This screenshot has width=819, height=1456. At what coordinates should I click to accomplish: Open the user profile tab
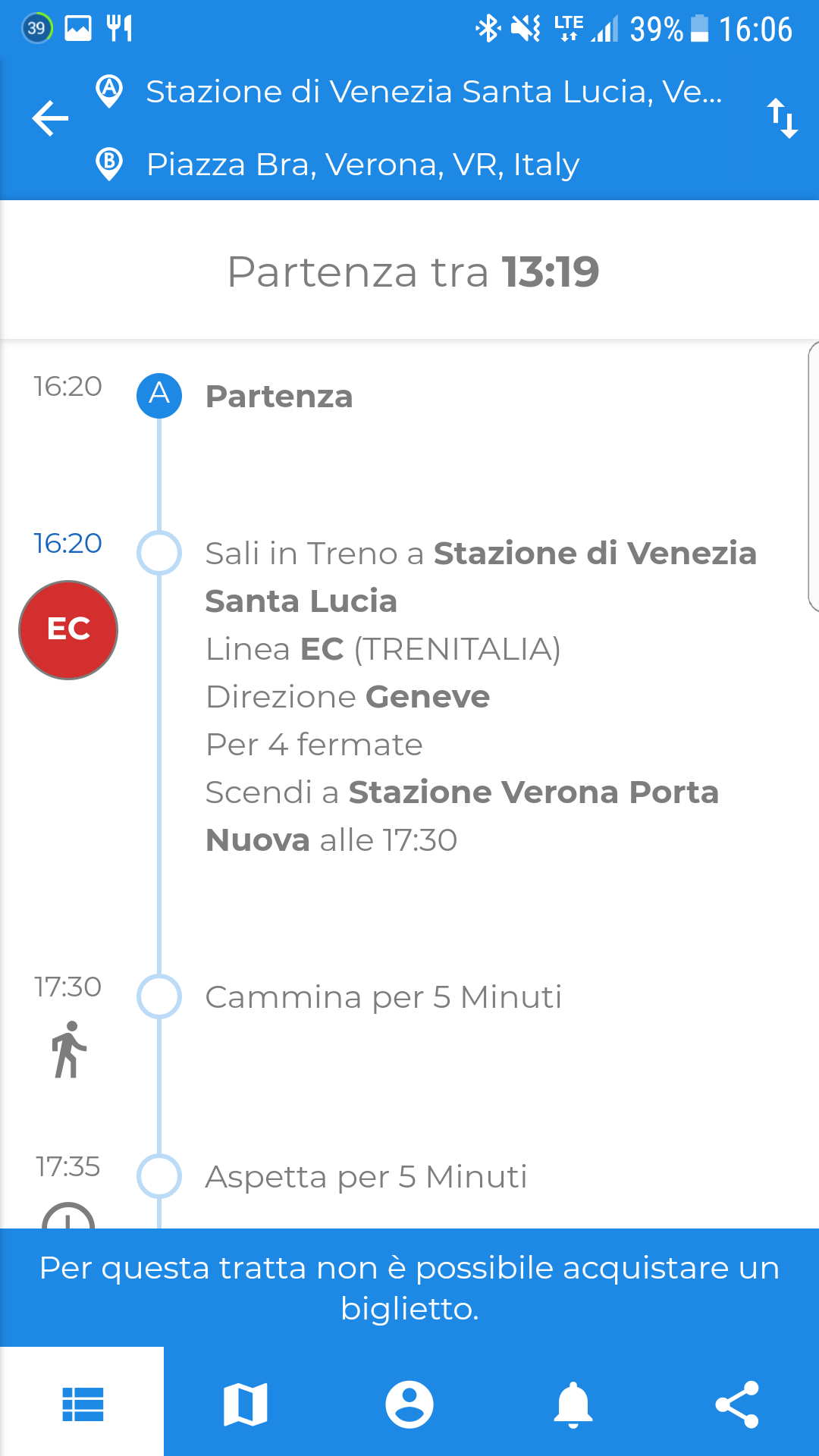(409, 1404)
